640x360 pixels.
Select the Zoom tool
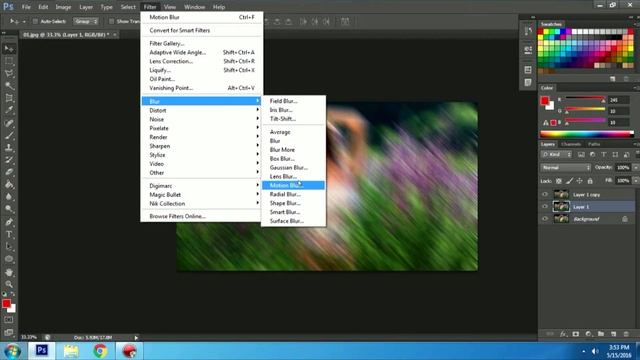tap(9, 284)
